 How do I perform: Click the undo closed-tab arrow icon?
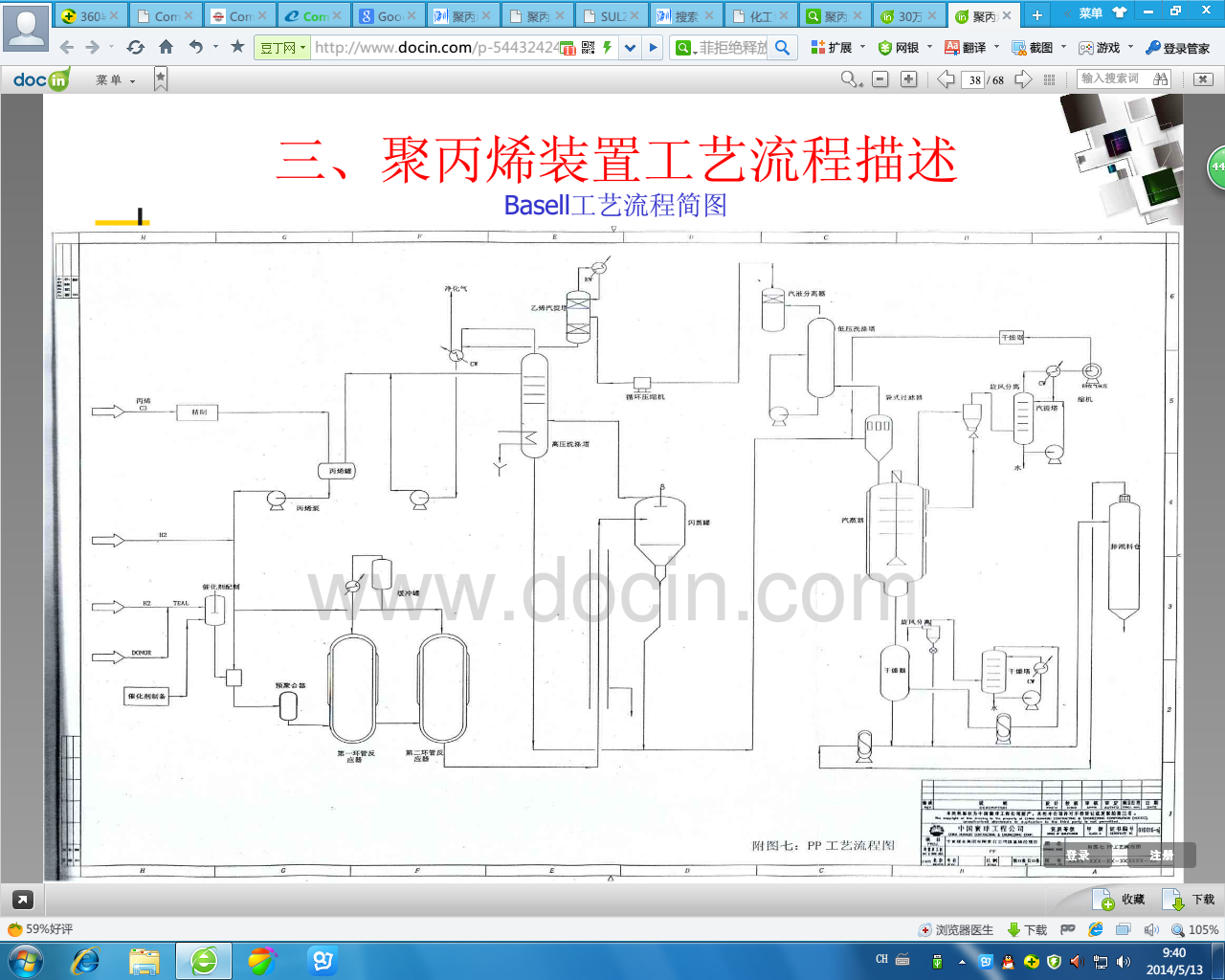[x=196, y=47]
